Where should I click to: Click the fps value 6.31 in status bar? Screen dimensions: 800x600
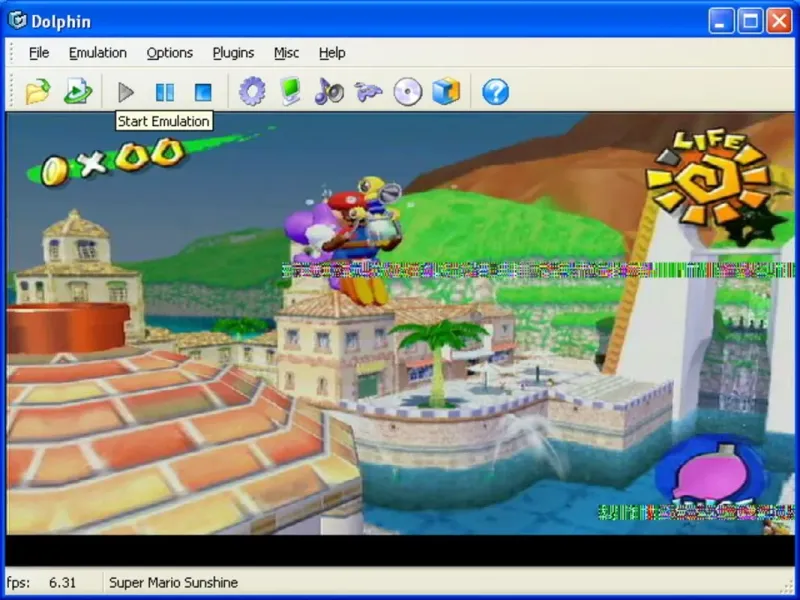[62, 582]
